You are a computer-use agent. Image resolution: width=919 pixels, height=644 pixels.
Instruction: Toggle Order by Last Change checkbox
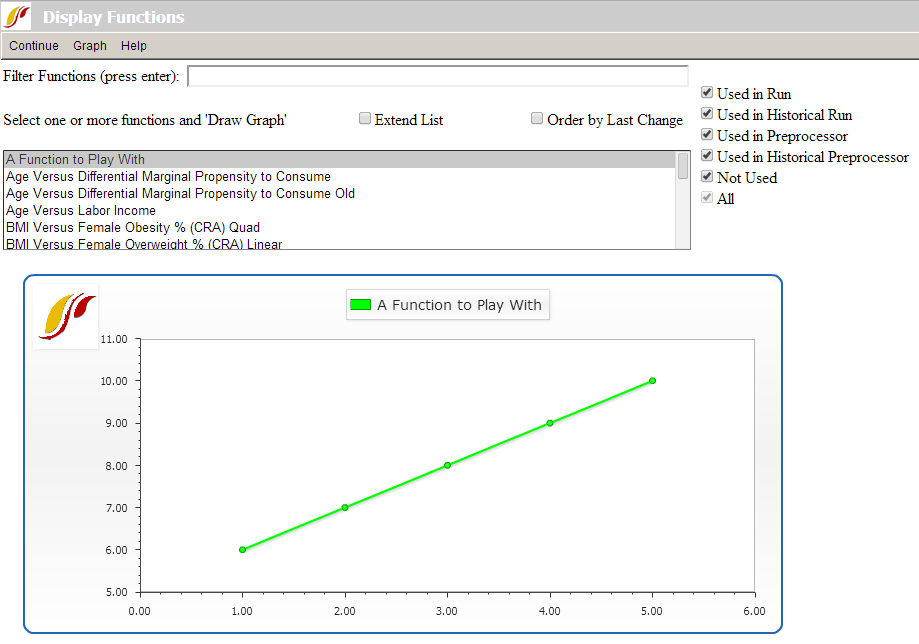[537, 119]
